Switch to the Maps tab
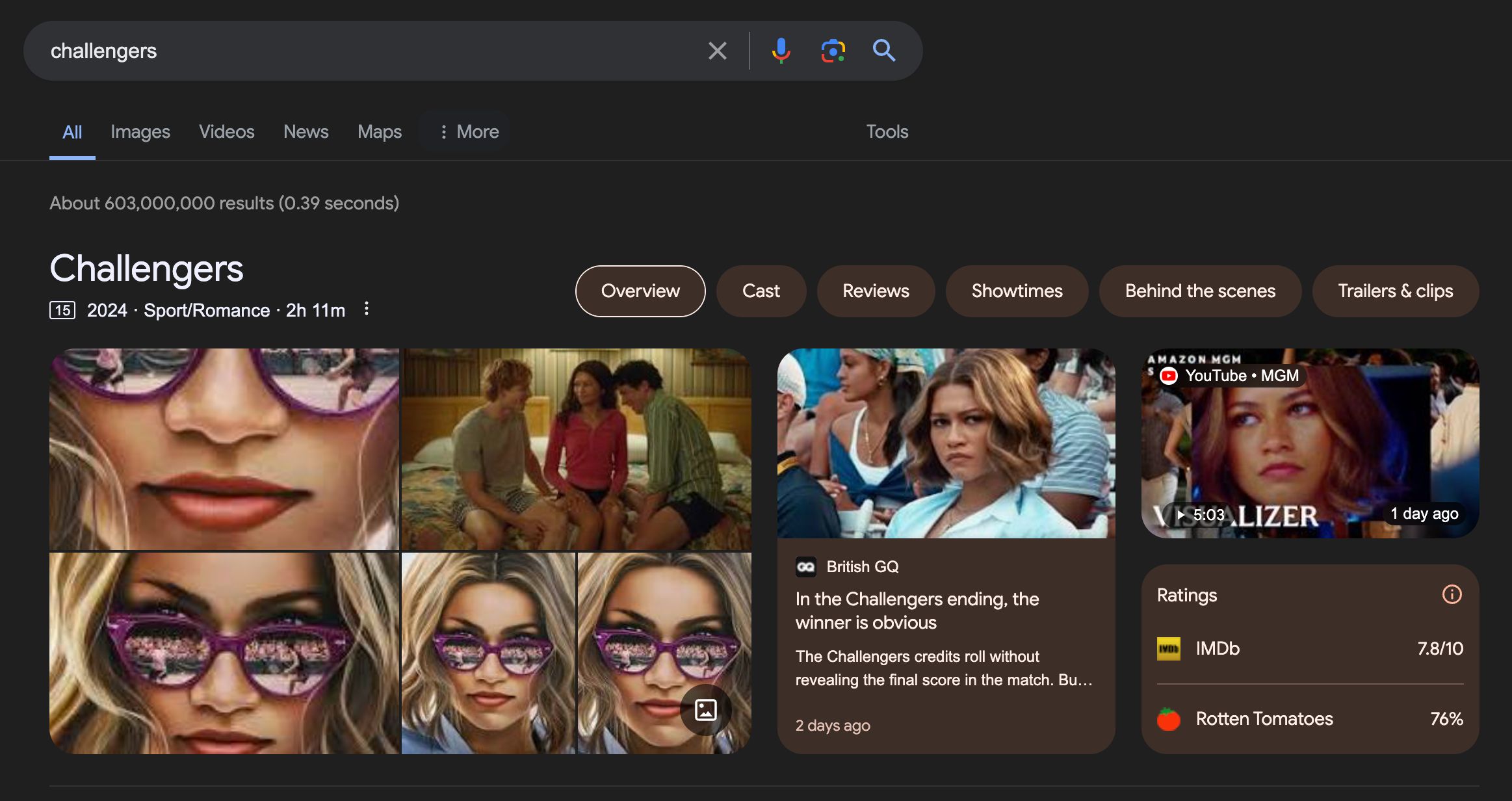Image resolution: width=1512 pixels, height=801 pixels. [380, 132]
